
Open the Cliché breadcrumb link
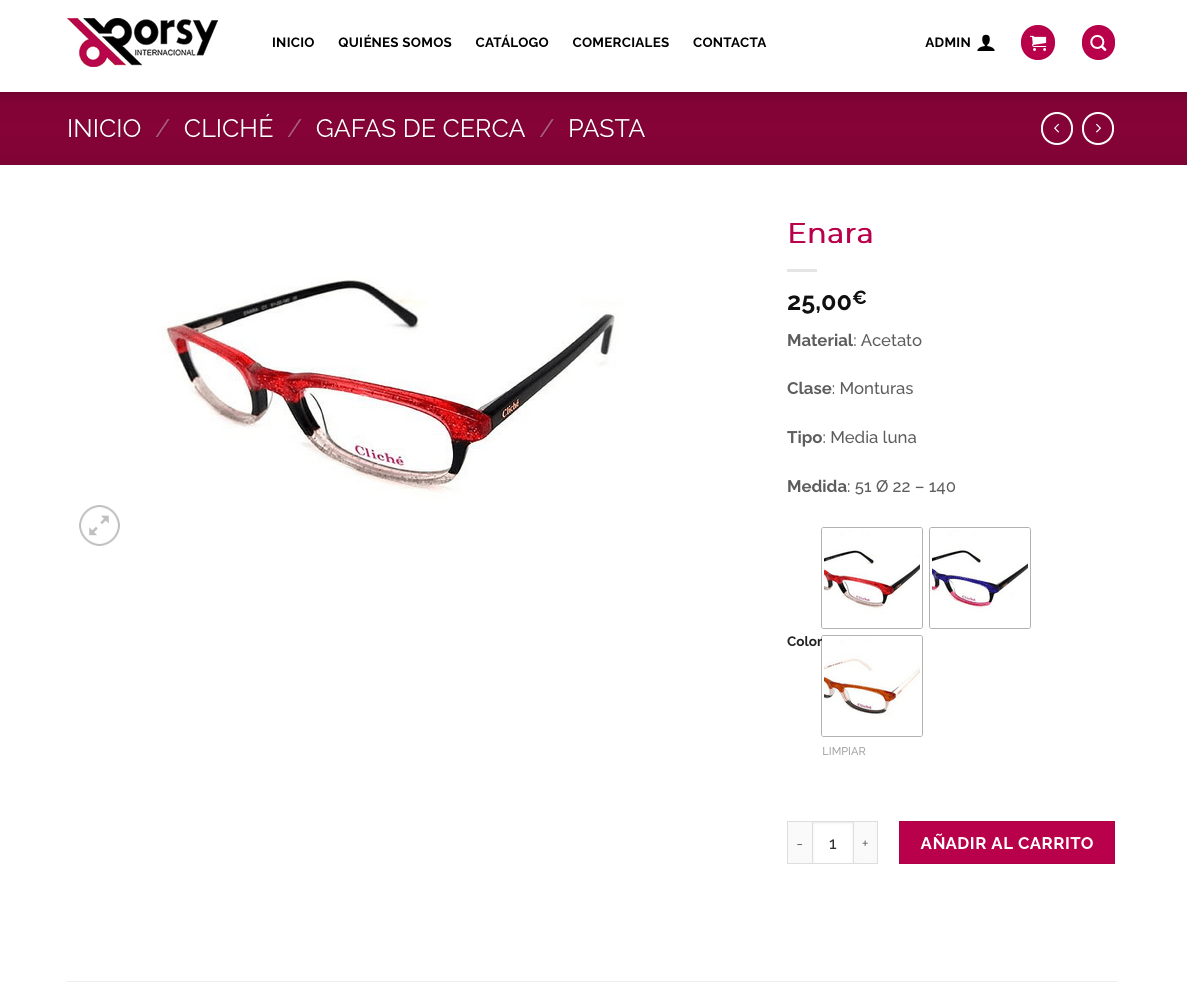228,129
